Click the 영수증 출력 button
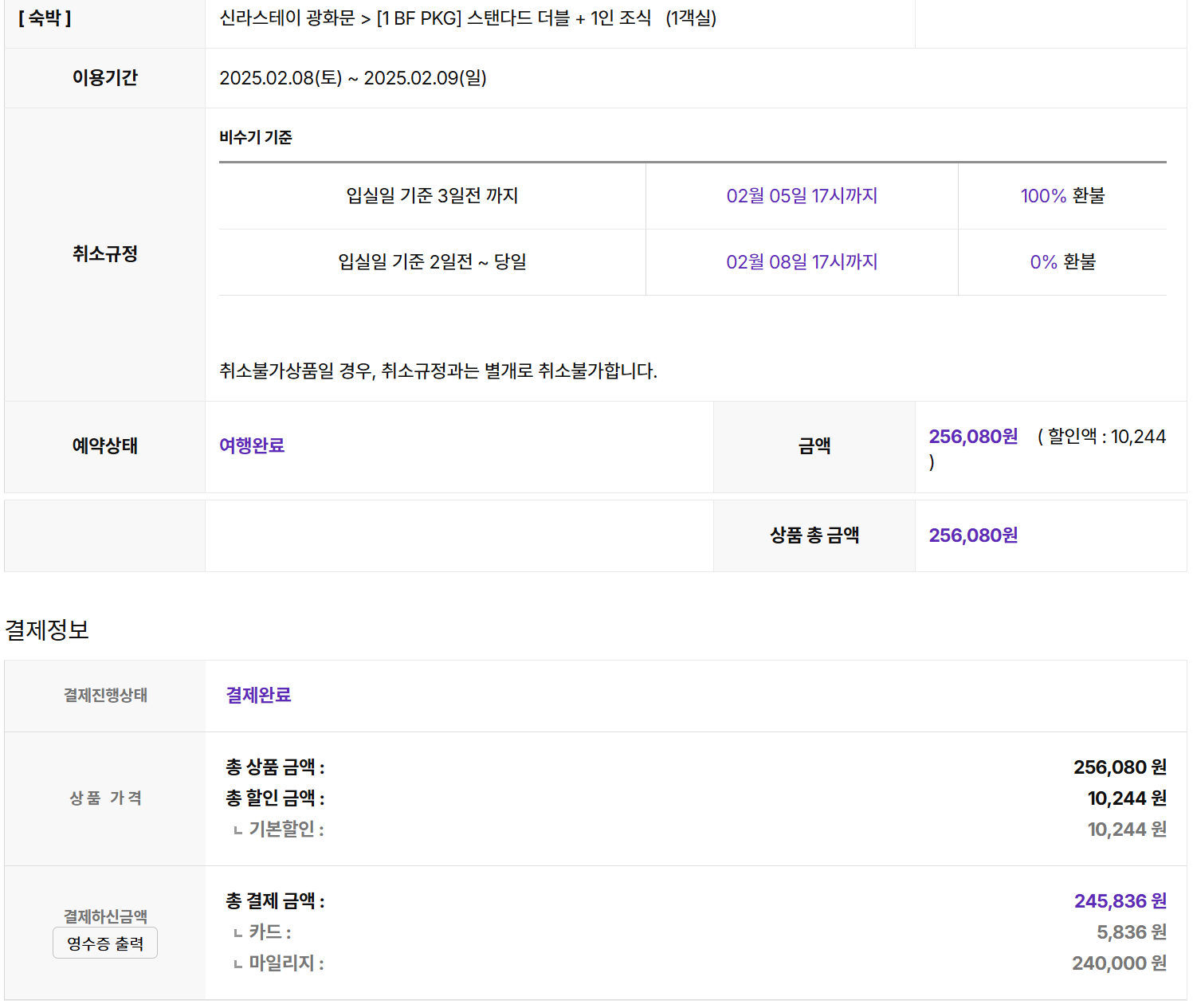 tap(105, 943)
